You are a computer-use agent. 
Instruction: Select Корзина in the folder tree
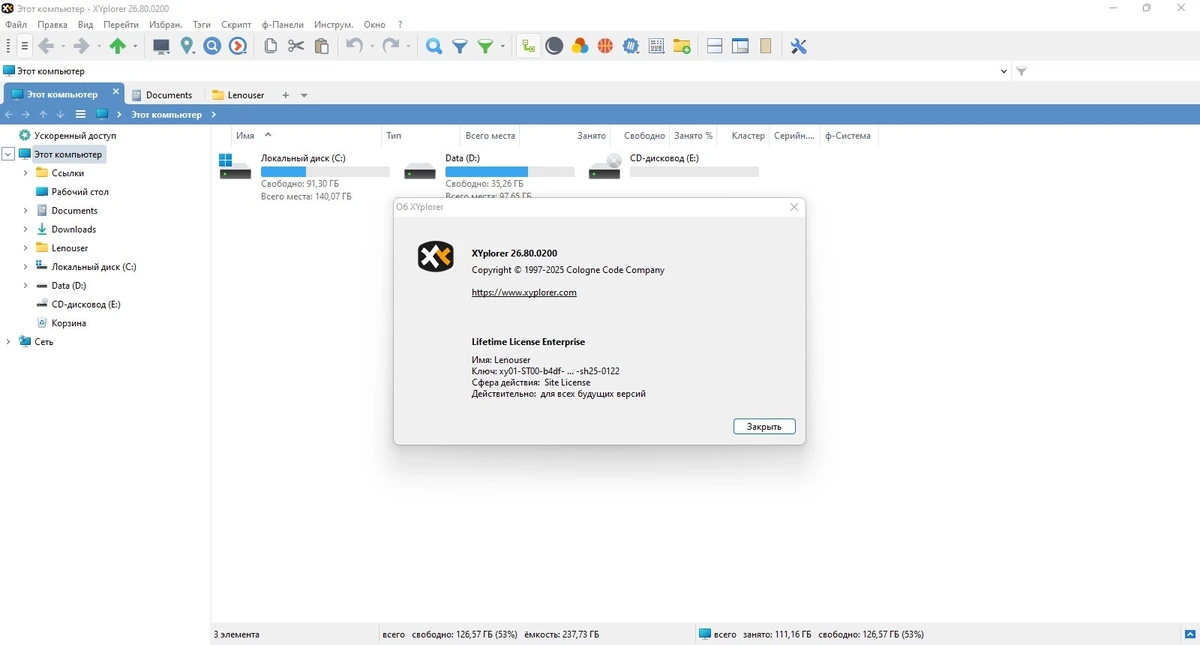tap(69, 323)
